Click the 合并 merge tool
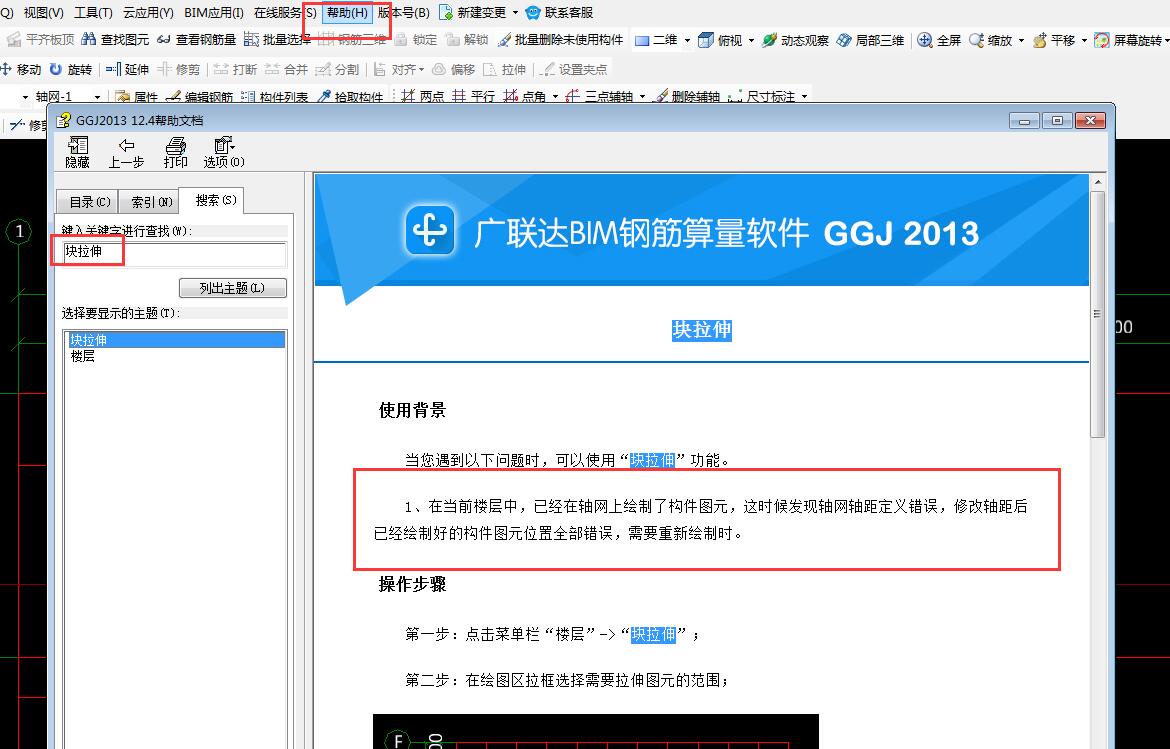The width and height of the screenshot is (1170, 749). click(286, 69)
